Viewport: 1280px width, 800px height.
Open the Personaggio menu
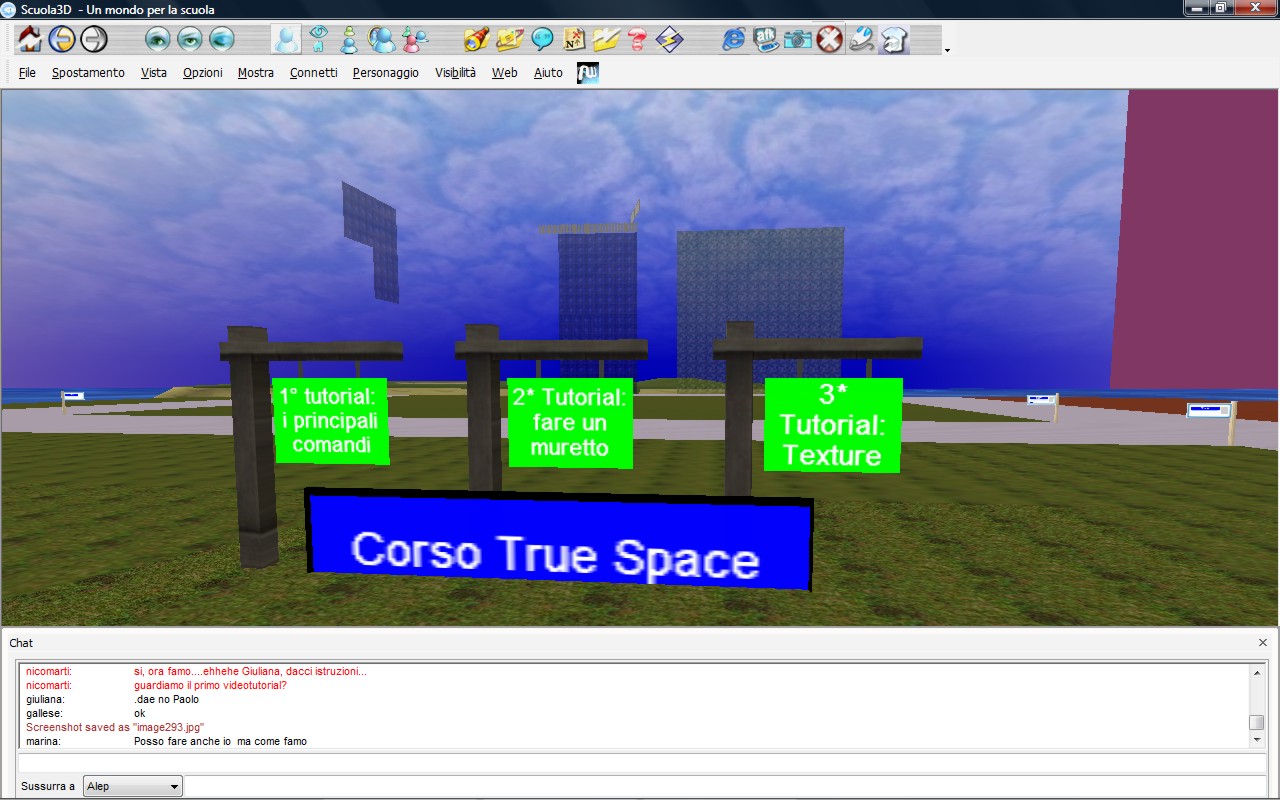pos(386,73)
